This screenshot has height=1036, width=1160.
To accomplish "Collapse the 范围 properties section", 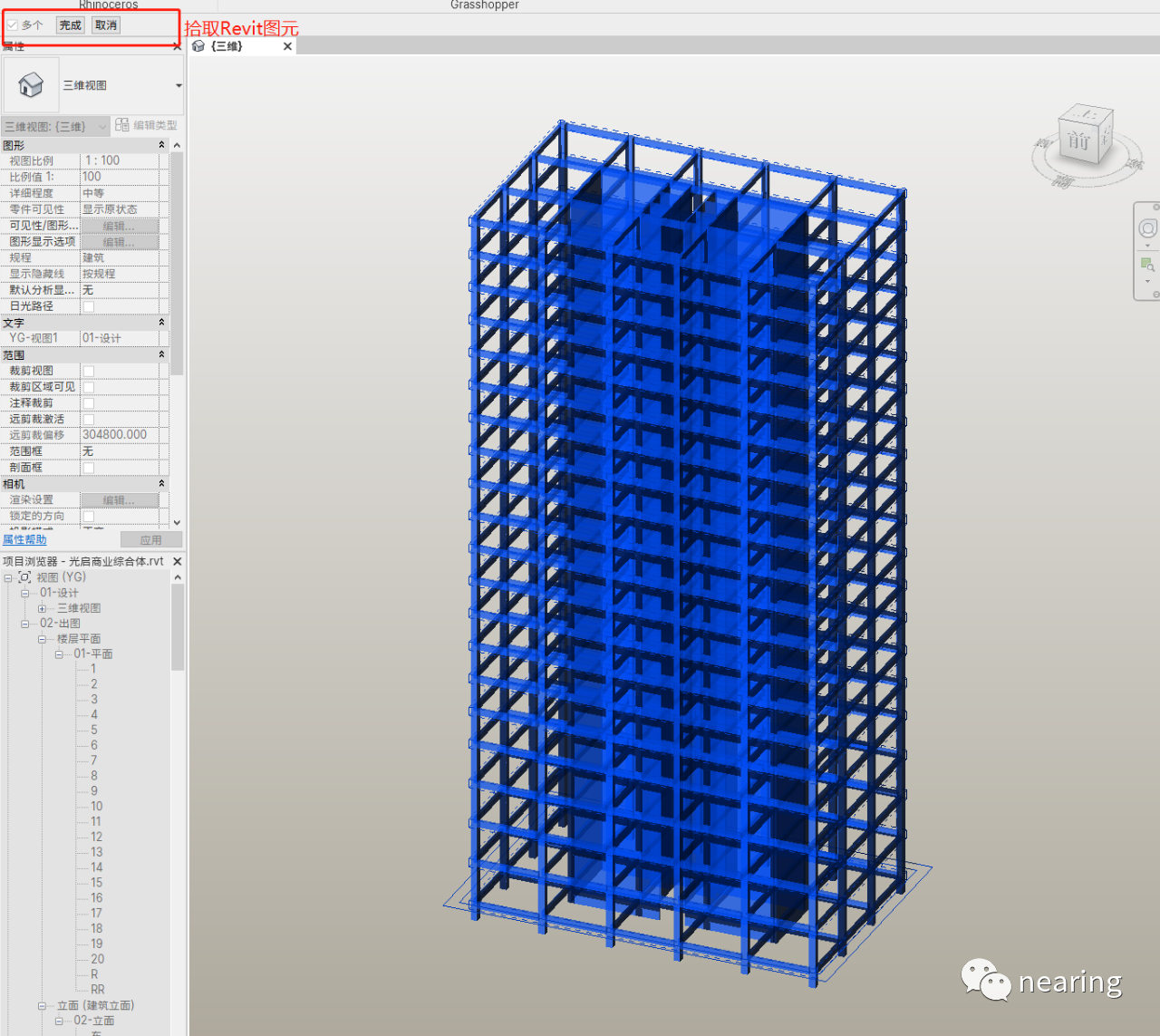I will [x=162, y=354].
